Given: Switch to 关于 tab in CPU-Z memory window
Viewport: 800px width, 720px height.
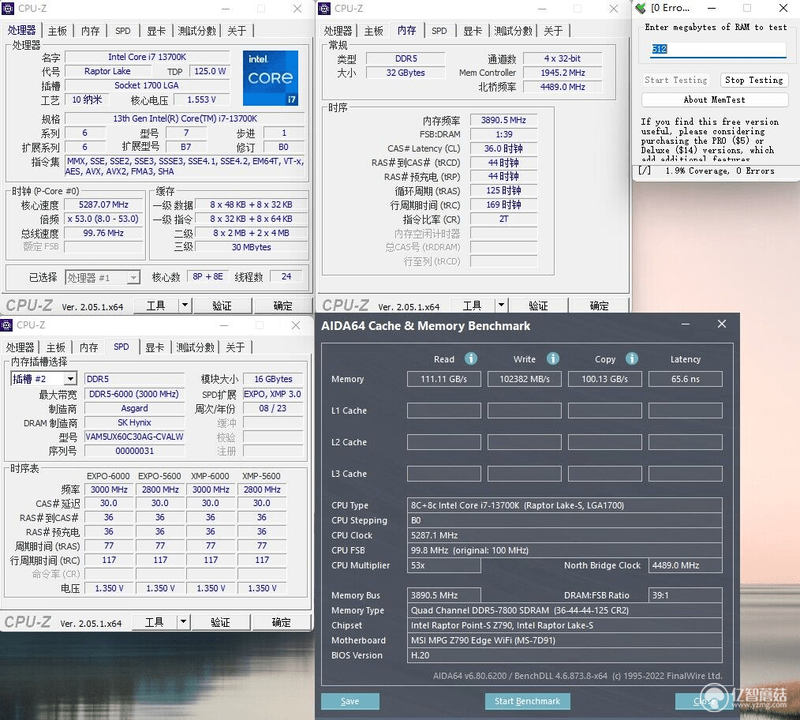Looking at the screenshot, I should pos(553,31).
